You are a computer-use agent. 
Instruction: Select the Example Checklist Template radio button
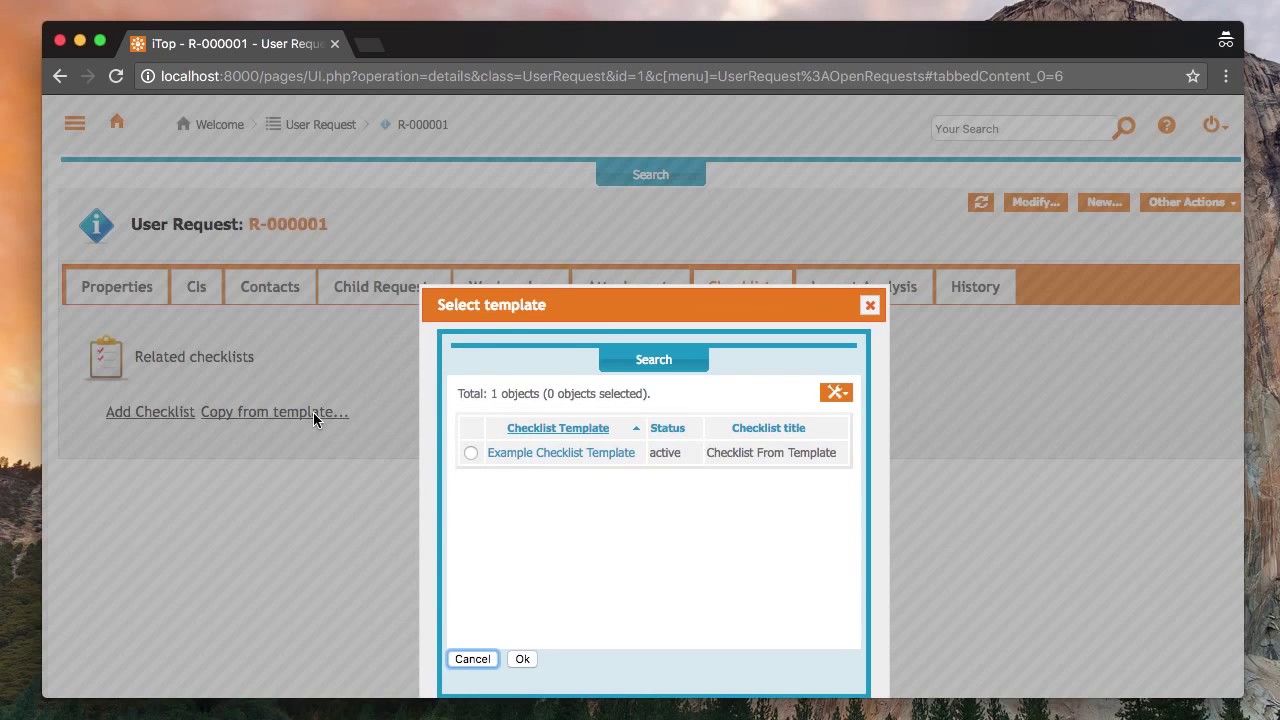coord(471,453)
